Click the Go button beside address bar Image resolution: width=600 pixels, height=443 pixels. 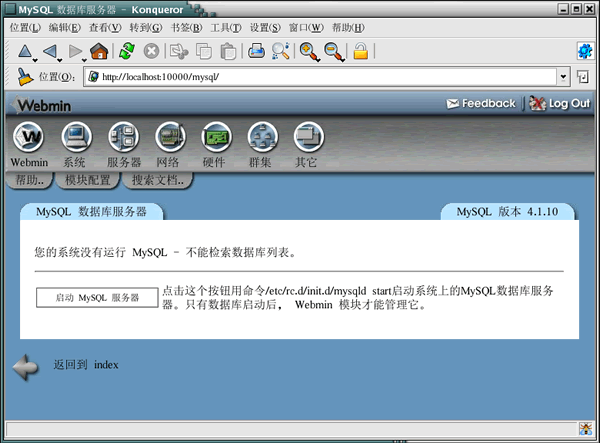click(583, 77)
